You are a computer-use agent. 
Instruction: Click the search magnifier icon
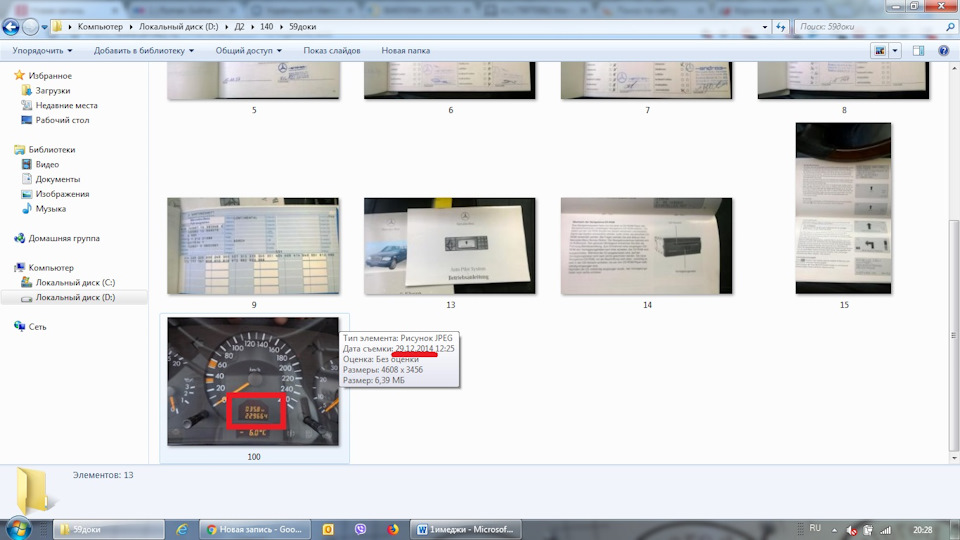(950, 27)
